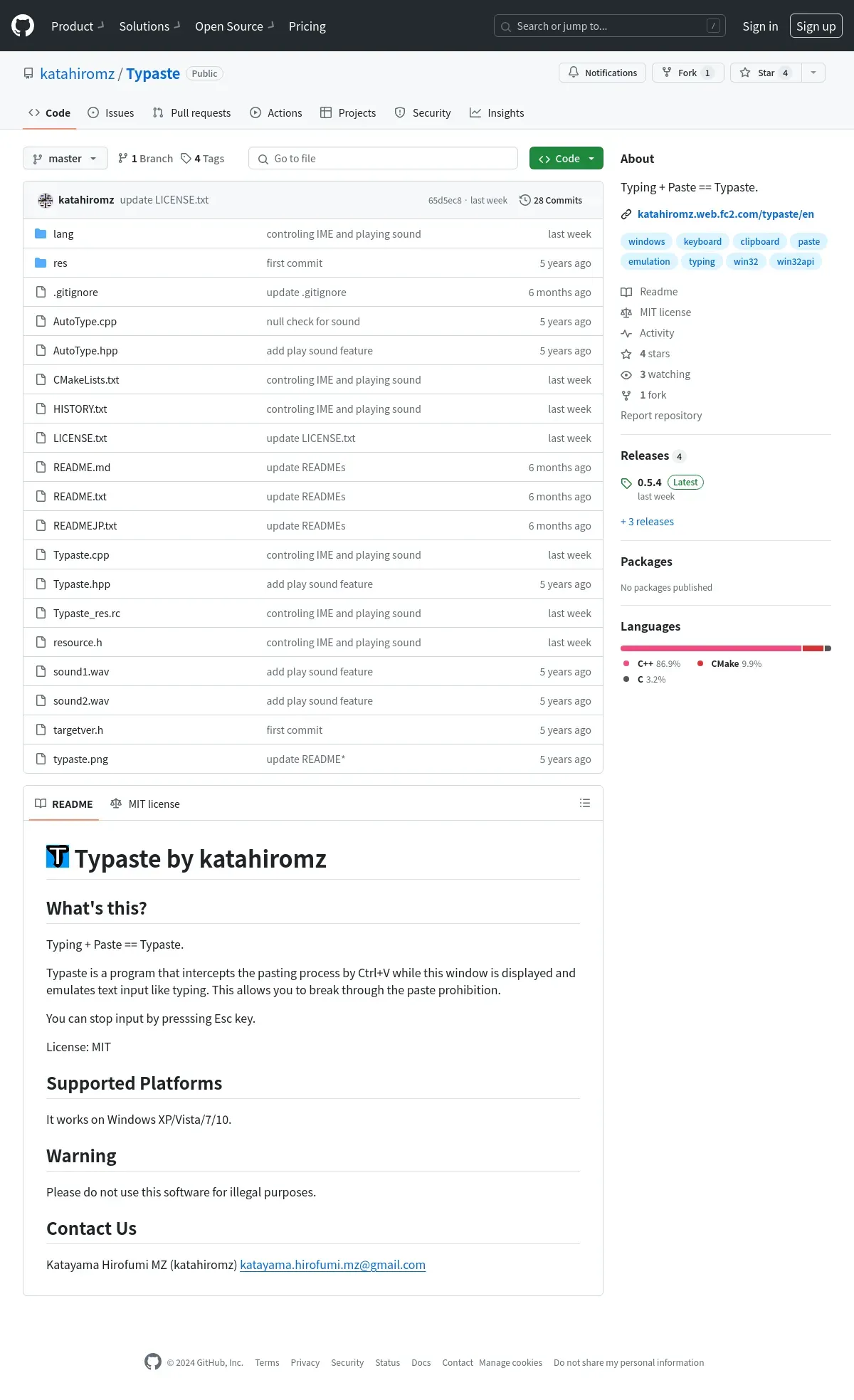This screenshot has width=854, height=1400.
Task: Click the GitHub mark in the footer
Action: (153, 1362)
